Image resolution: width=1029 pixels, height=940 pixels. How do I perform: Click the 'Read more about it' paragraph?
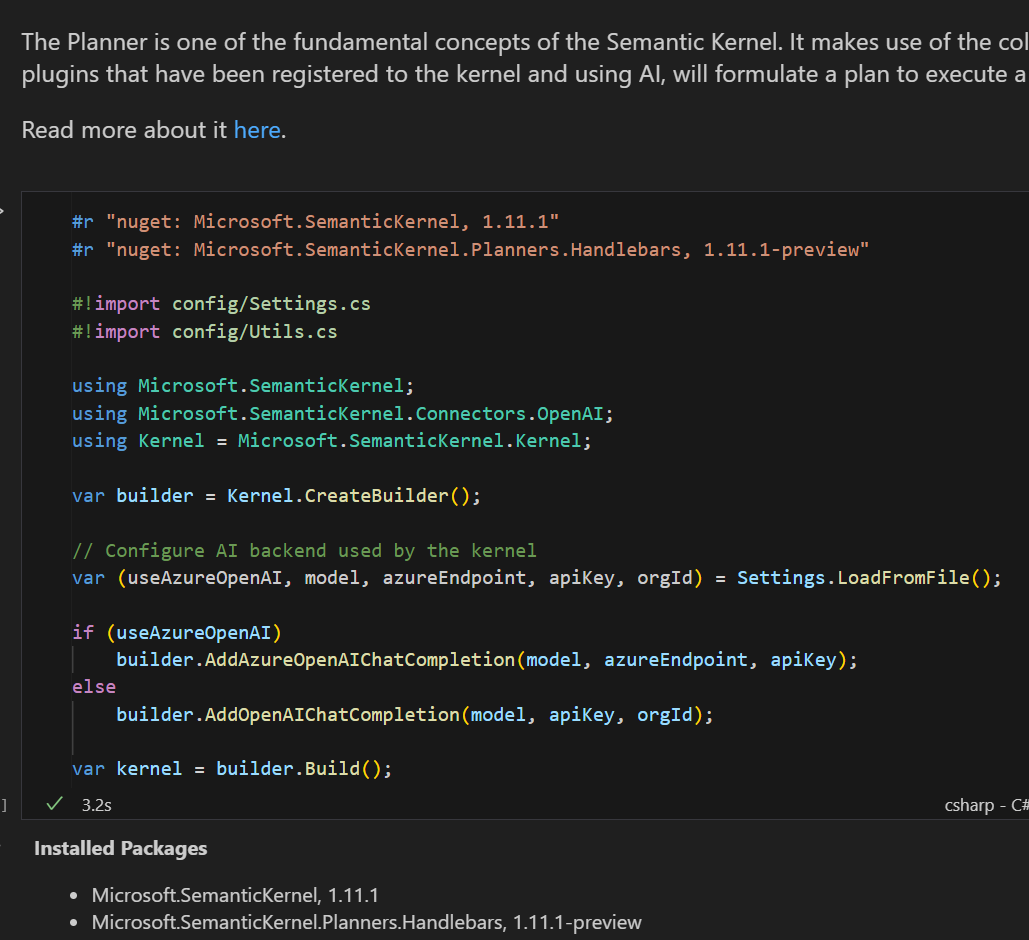tap(154, 130)
